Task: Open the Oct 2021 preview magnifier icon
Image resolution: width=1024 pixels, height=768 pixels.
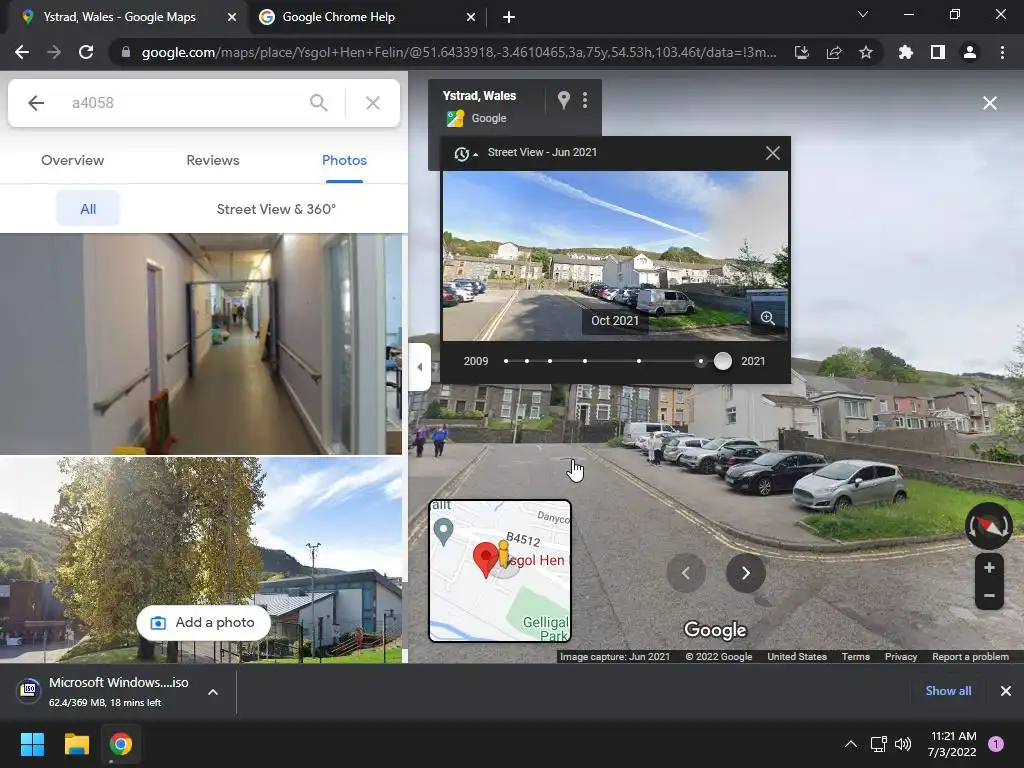Action: pos(768,318)
